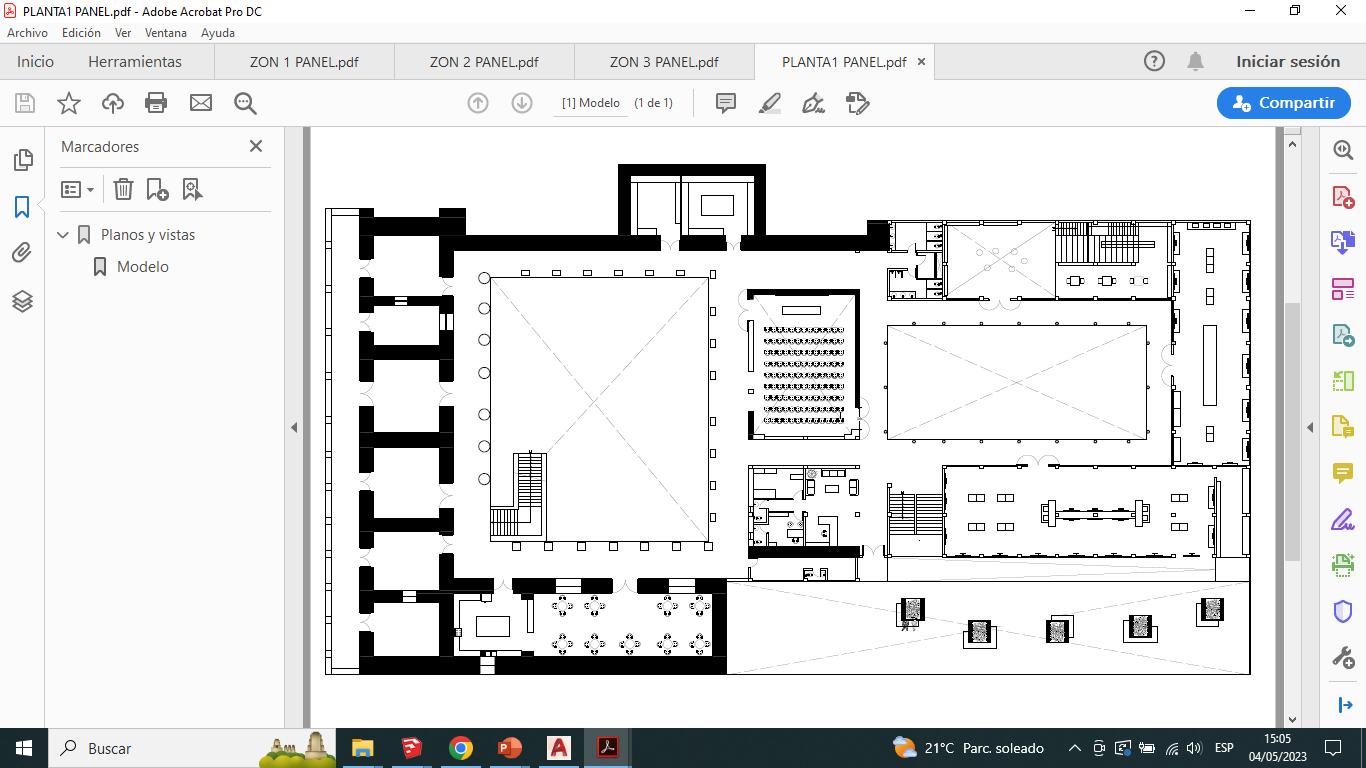
Task: Add a star bookmark to this file
Action: pyautogui.click(x=69, y=103)
